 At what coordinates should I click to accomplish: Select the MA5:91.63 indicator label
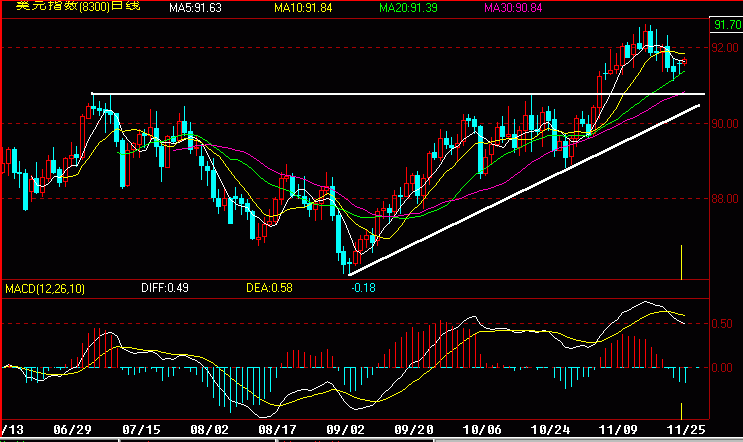pyautogui.click(x=195, y=8)
